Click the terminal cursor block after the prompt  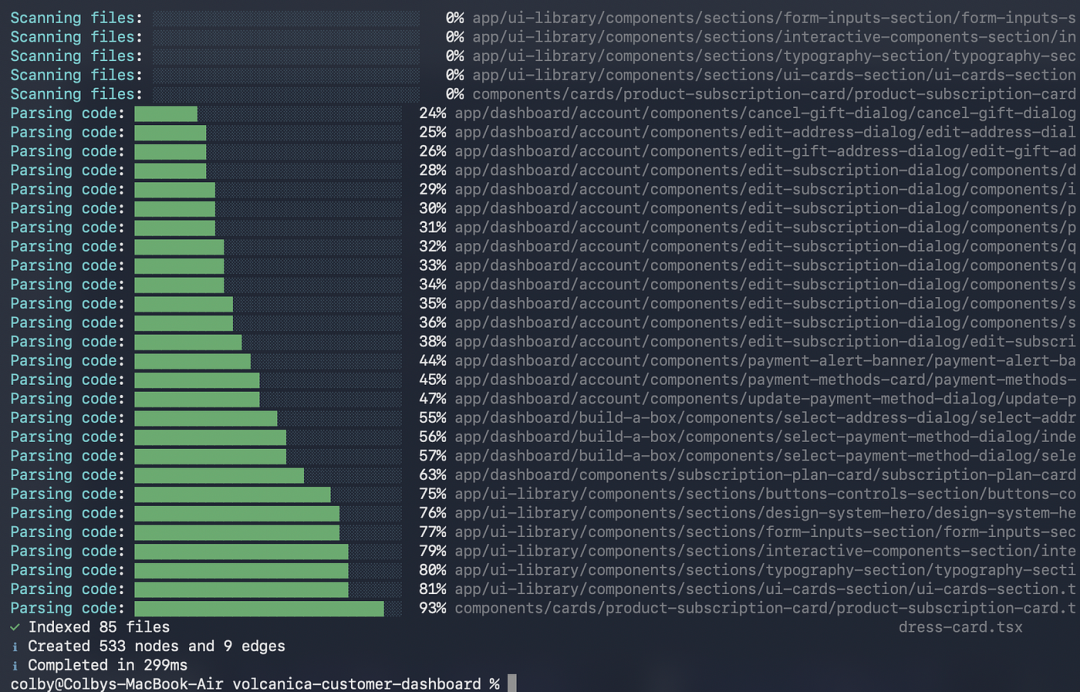click(511, 684)
